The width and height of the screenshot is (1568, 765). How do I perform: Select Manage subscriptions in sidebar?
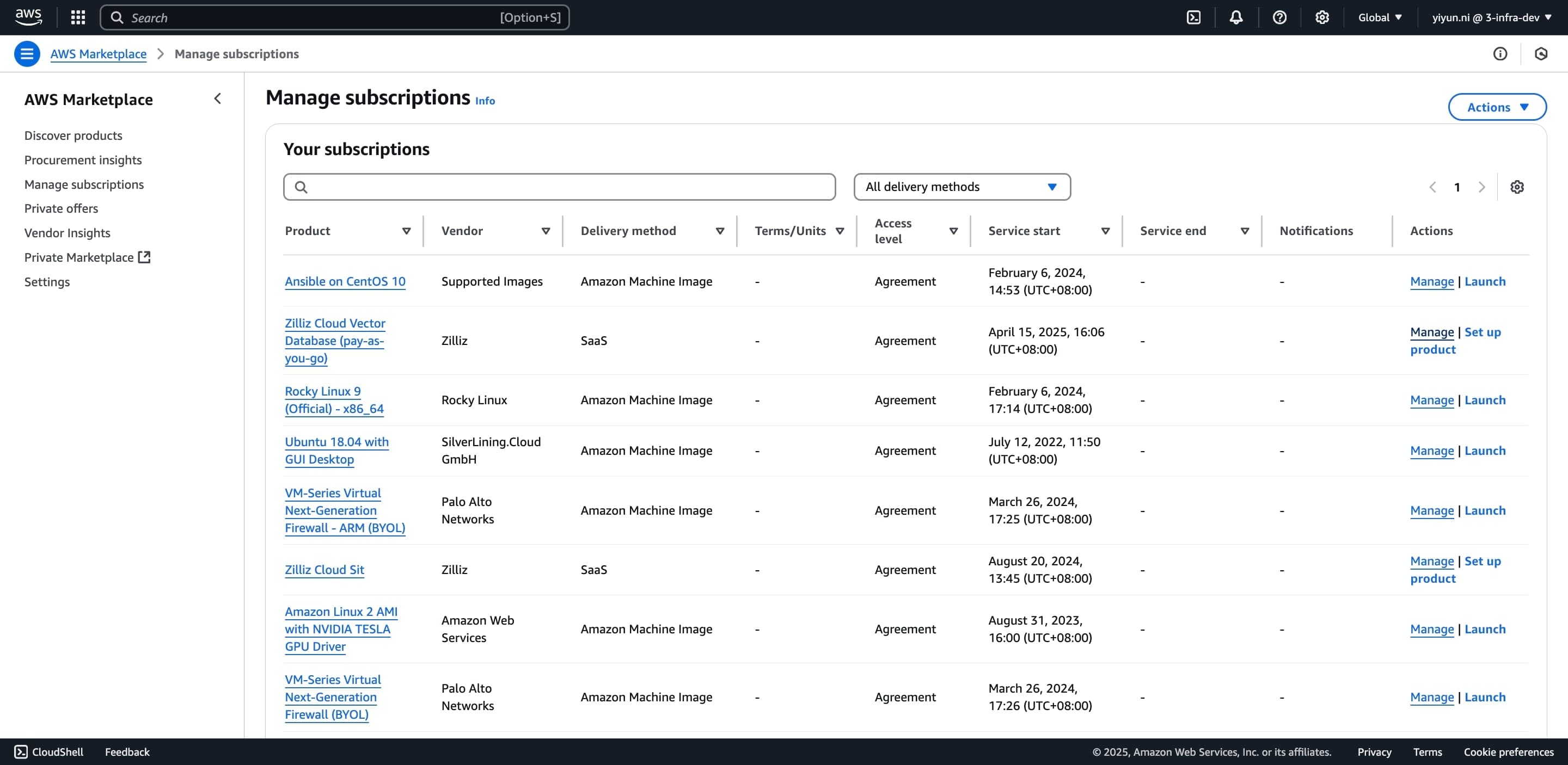tap(84, 184)
